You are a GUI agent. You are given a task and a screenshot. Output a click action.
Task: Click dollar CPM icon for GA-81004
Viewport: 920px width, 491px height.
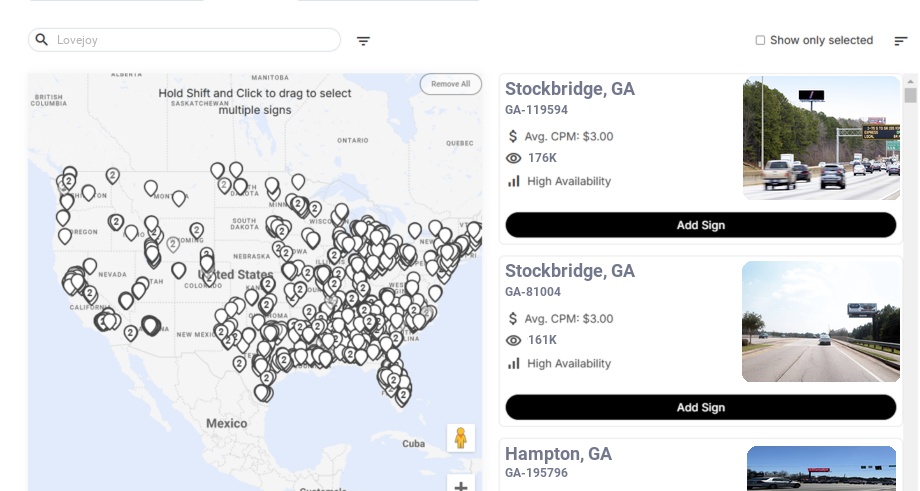coord(513,319)
